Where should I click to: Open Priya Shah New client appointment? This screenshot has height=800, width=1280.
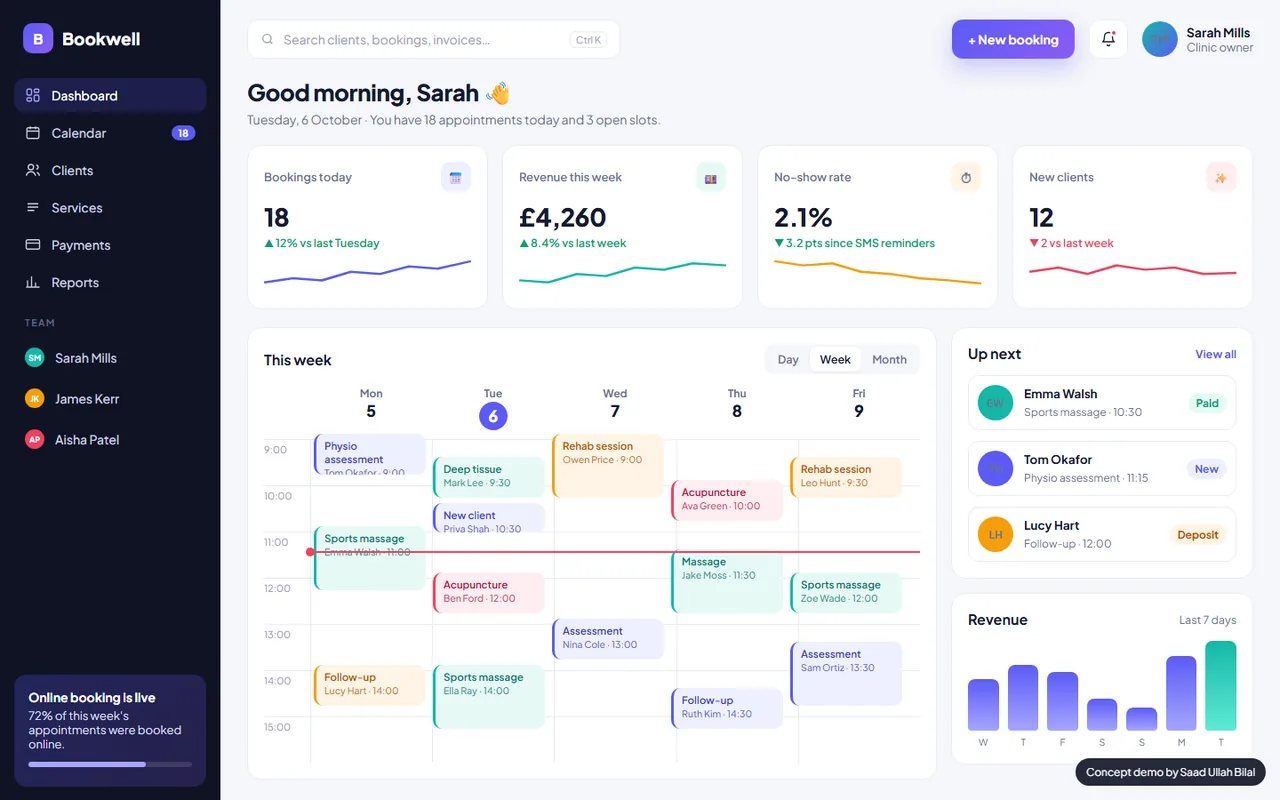(489, 518)
